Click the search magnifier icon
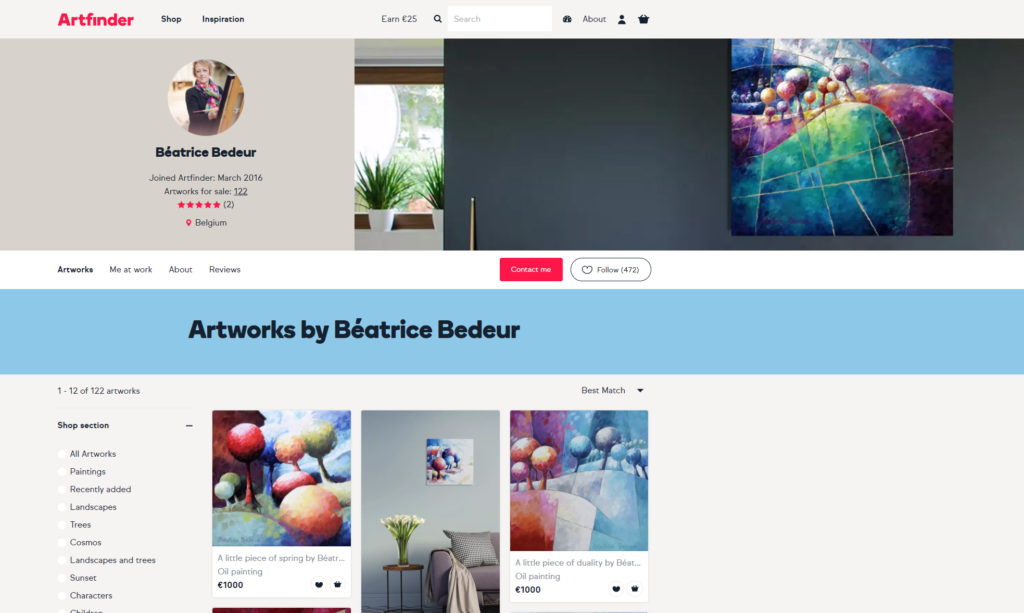The height and width of the screenshot is (613, 1024). click(x=438, y=19)
